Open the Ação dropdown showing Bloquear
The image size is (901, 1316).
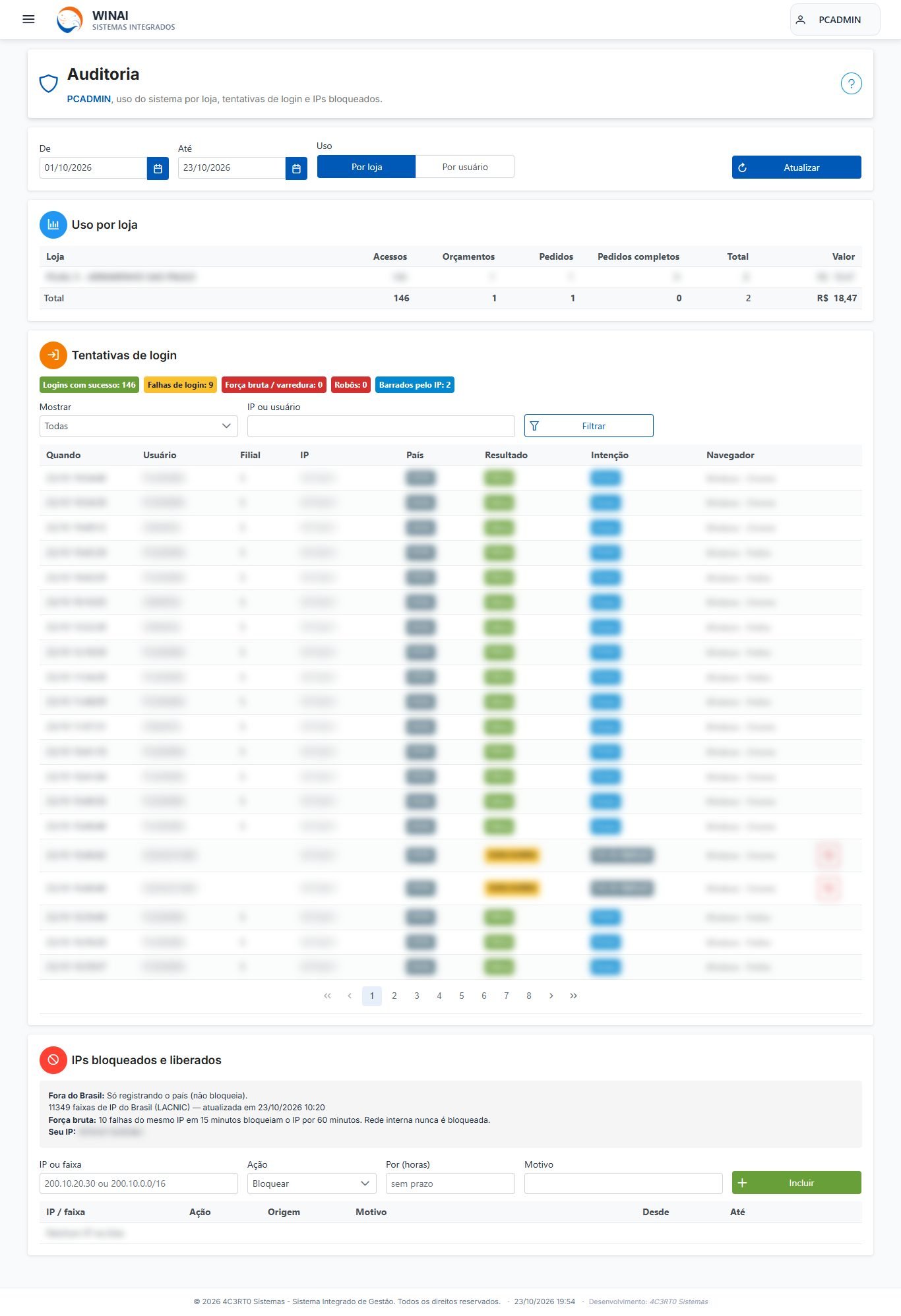pyautogui.click(x=311, y=1183)
